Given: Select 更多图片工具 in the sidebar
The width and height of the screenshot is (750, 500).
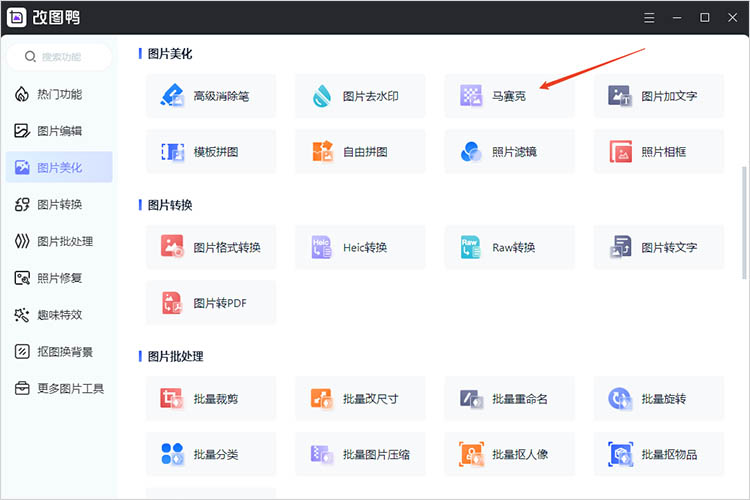Looking at the screenshot, I should (x=59, y=388).
